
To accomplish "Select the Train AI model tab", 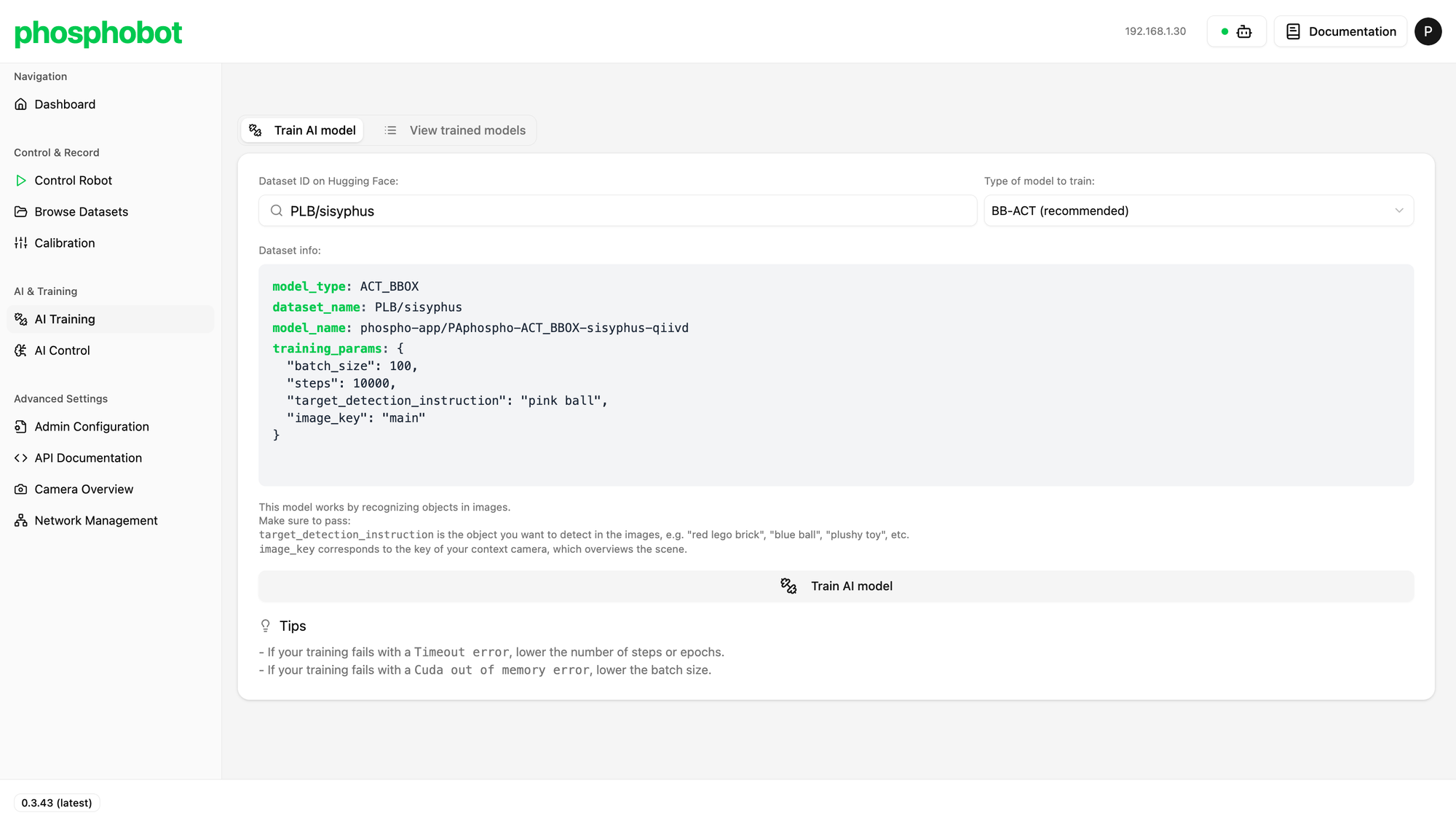I will [302, 130].
